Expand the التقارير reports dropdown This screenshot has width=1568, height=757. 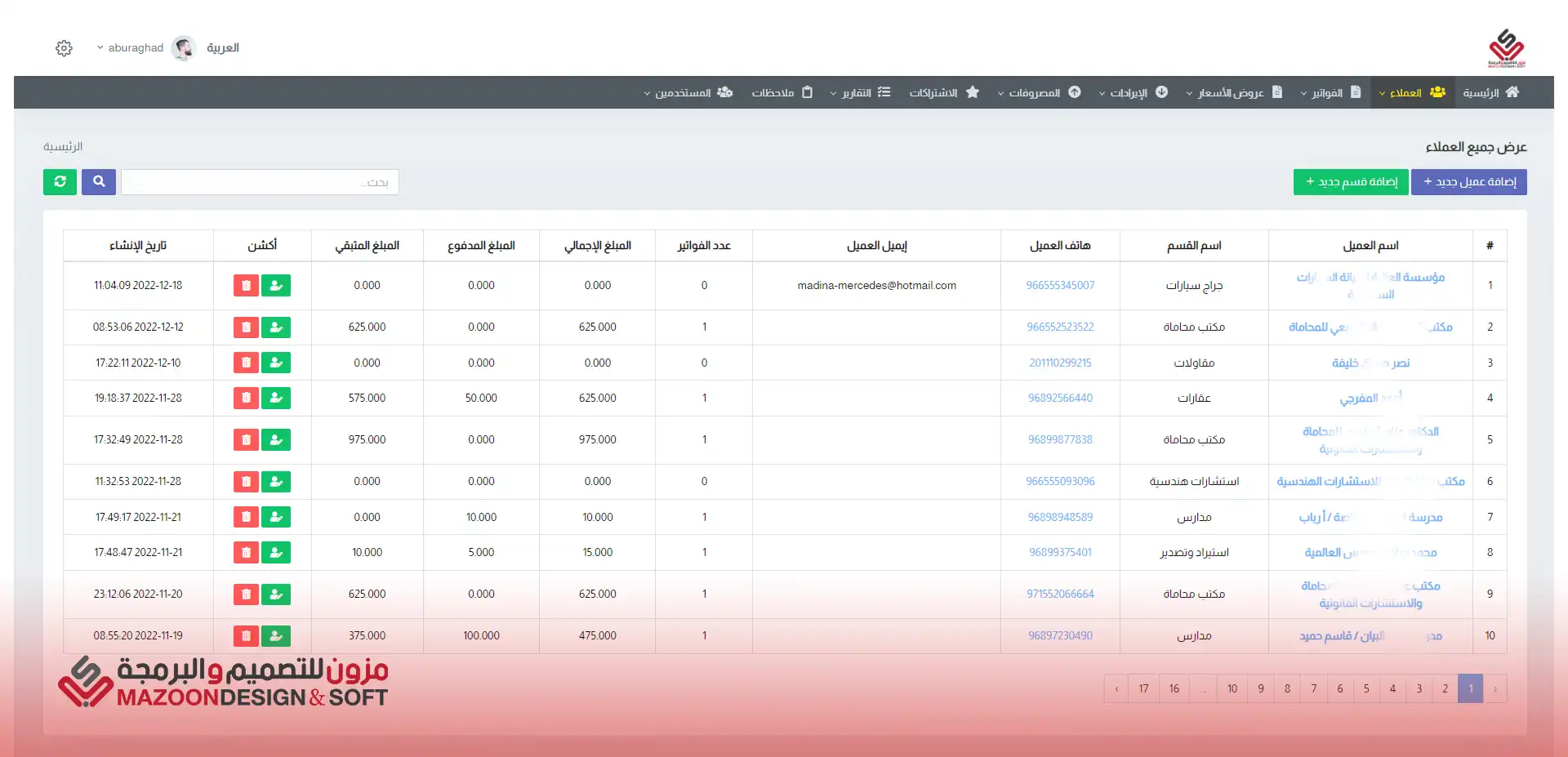pos(859,93)
